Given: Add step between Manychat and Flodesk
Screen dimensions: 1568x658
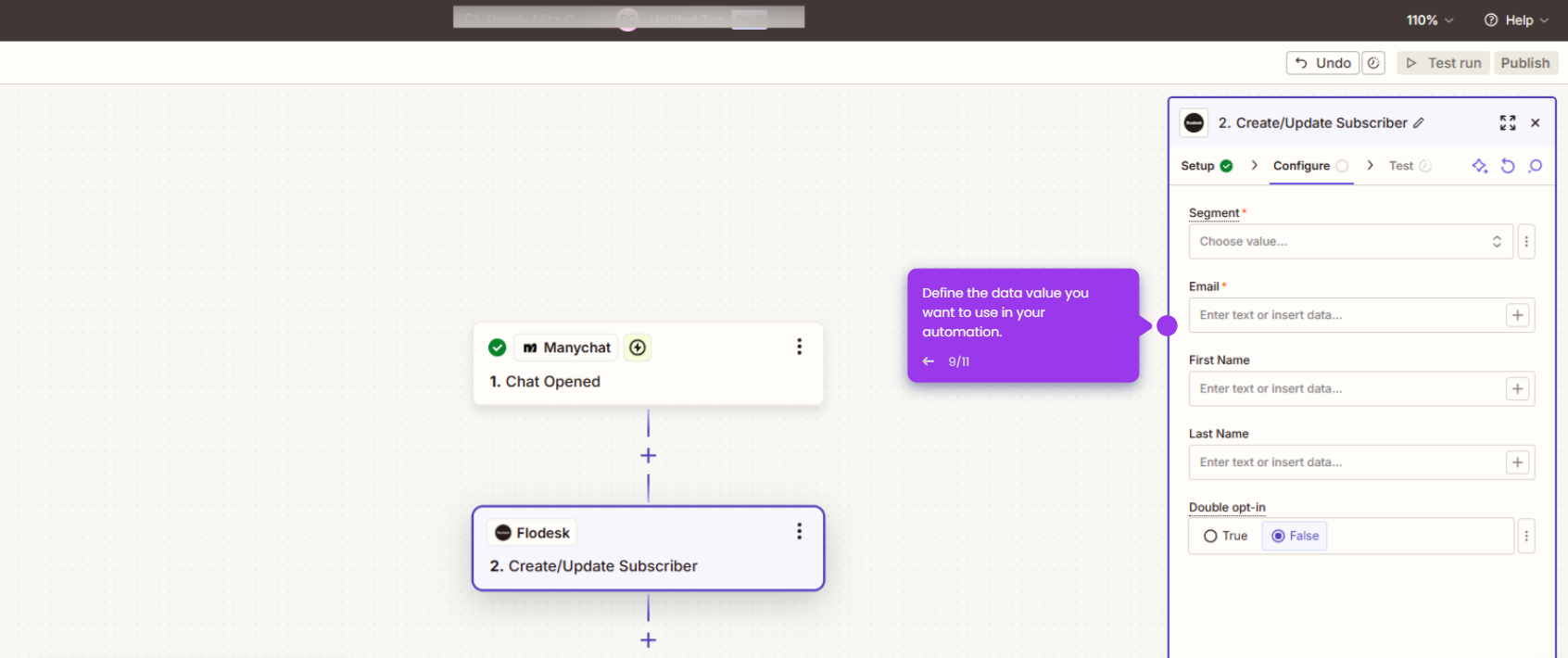Looking at the screenshot, I should click(649, 456).
